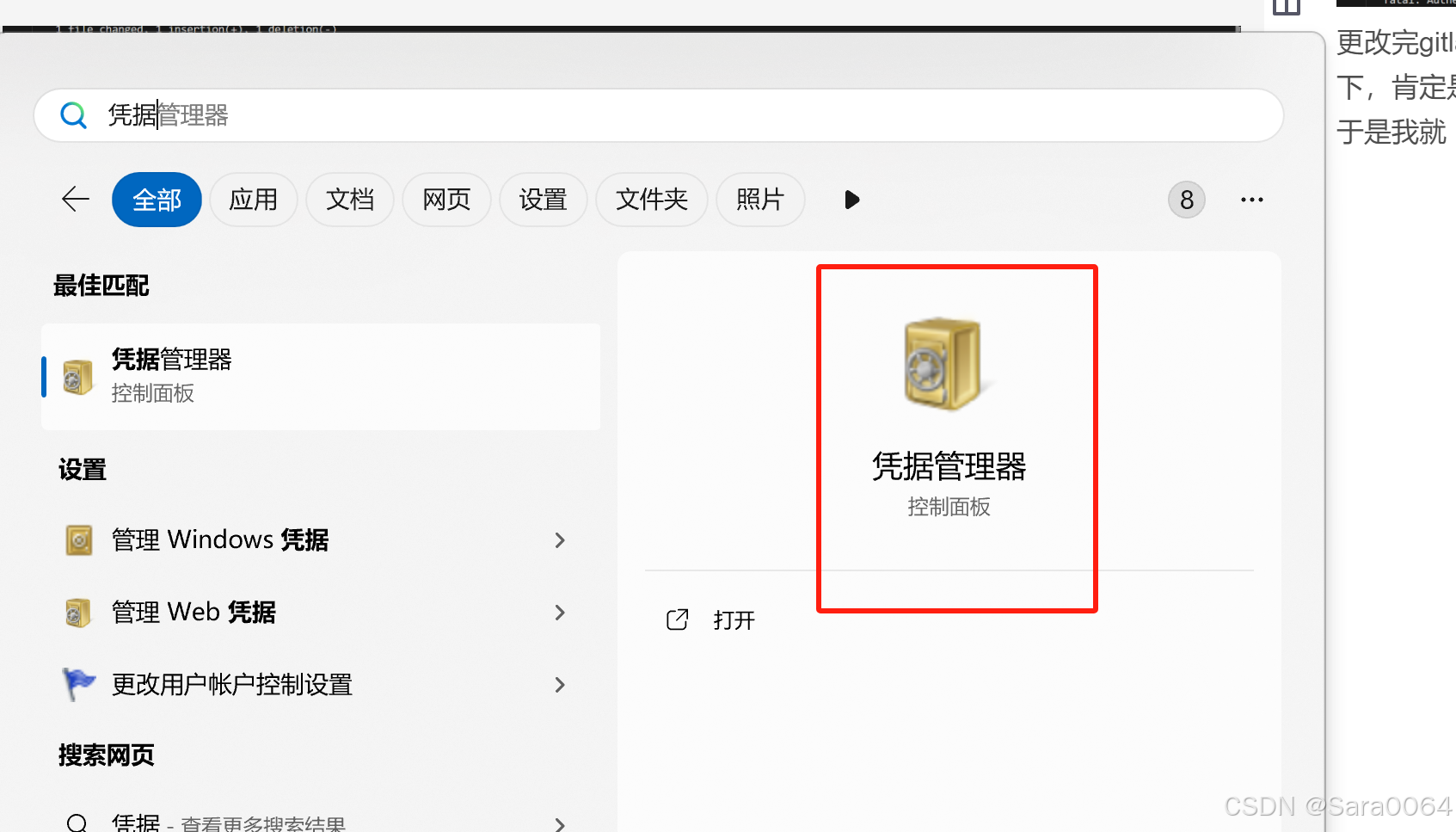Image resolution: width=1456 pixels, height=832 pixels.
Task: Click the safe icon beside 管理 Web 凭据
Action: coord(78,613)
